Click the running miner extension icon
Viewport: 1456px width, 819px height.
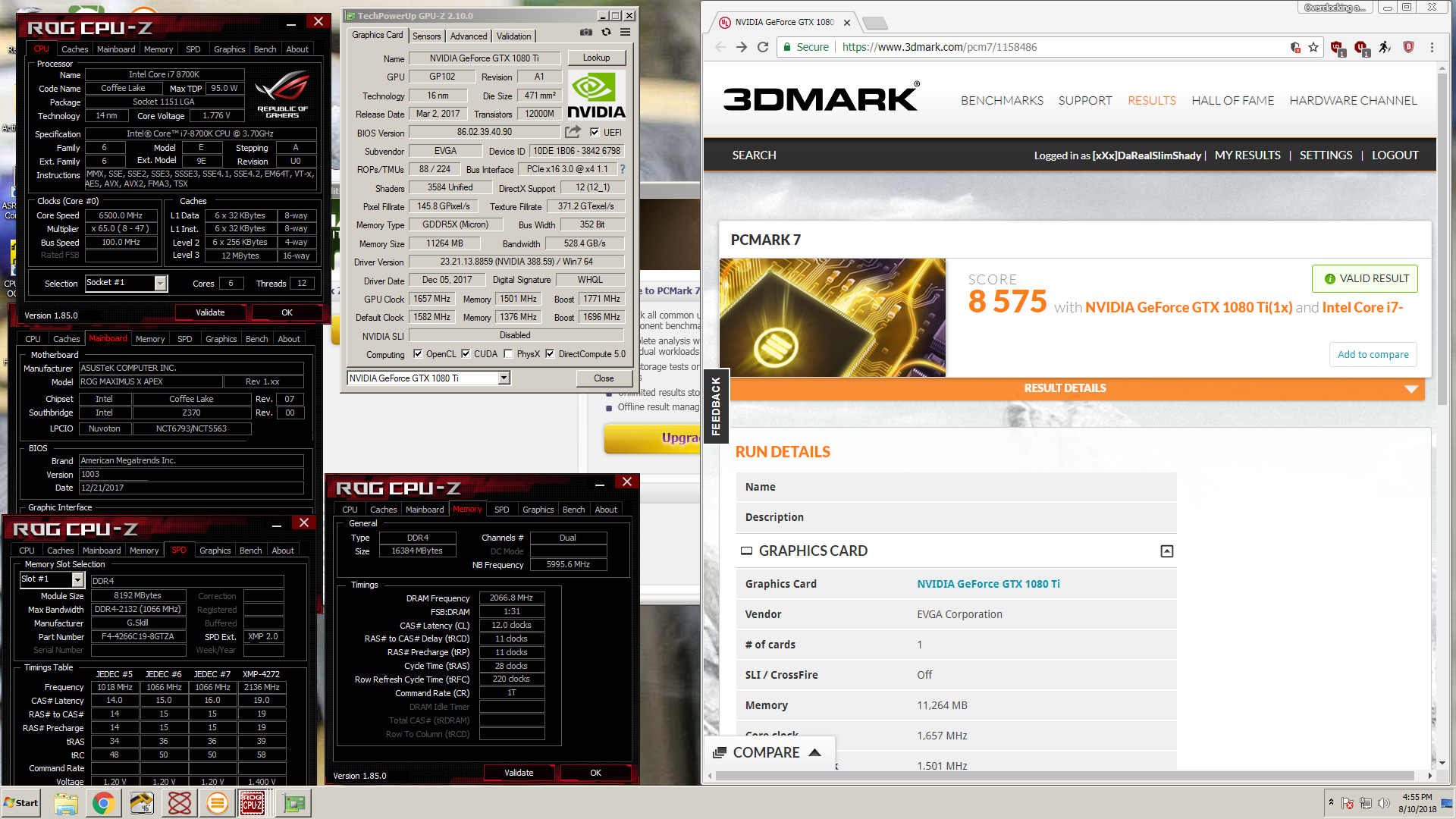(x=1385, y=47)
